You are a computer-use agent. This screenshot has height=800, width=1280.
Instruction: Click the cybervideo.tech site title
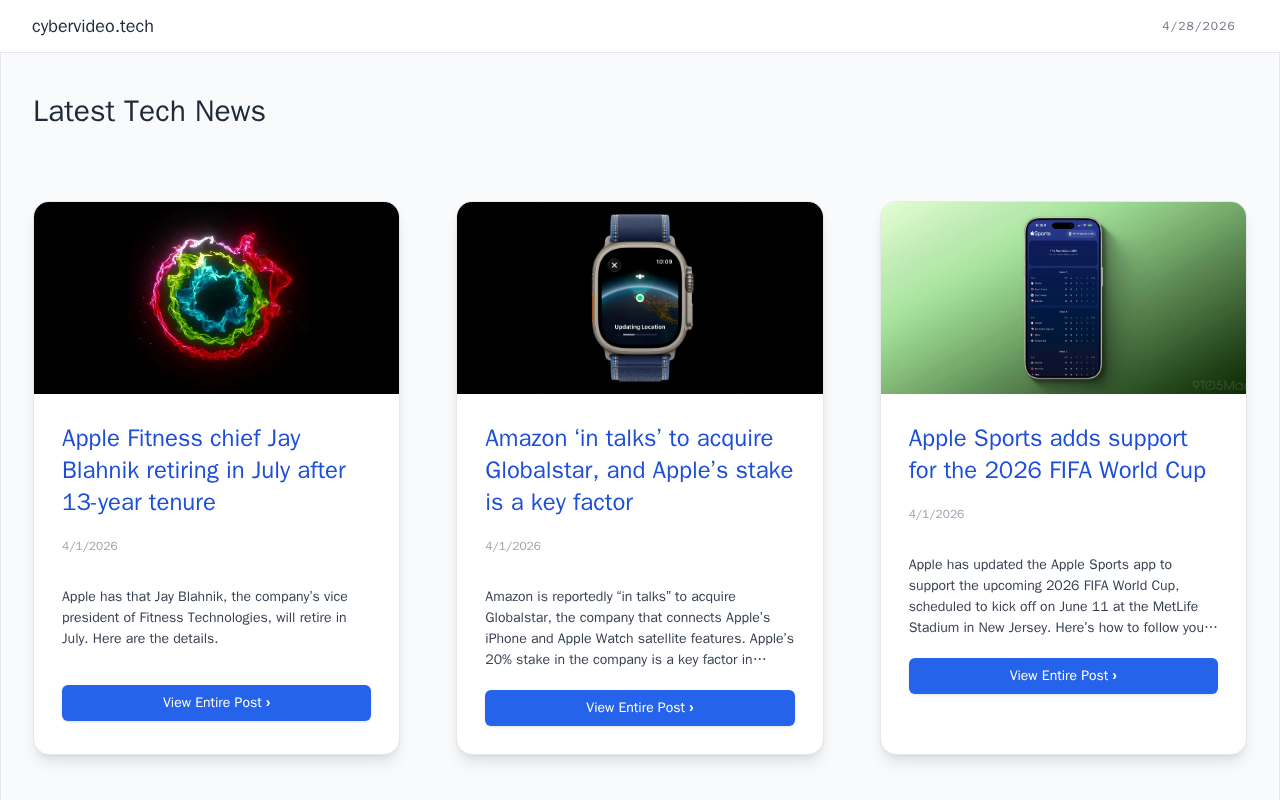pos(93,26)
